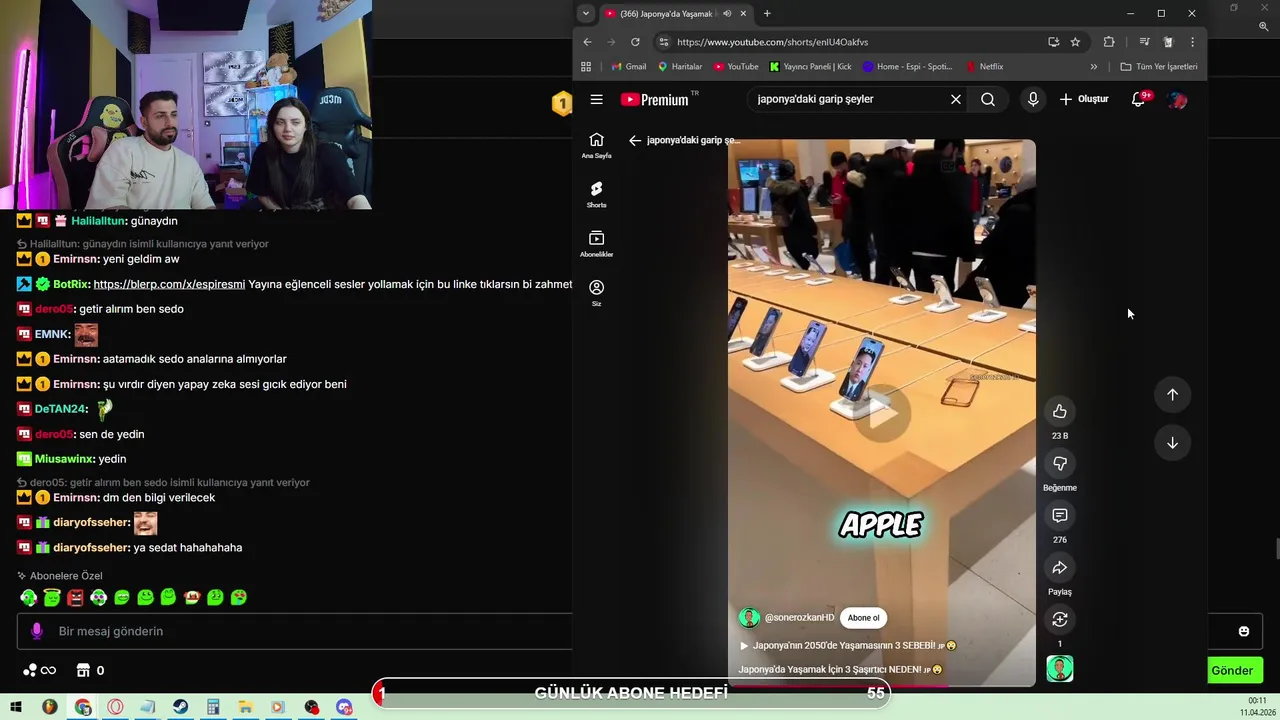
Task: Start voice search with the microphone icon
Action: (1033, 99)
